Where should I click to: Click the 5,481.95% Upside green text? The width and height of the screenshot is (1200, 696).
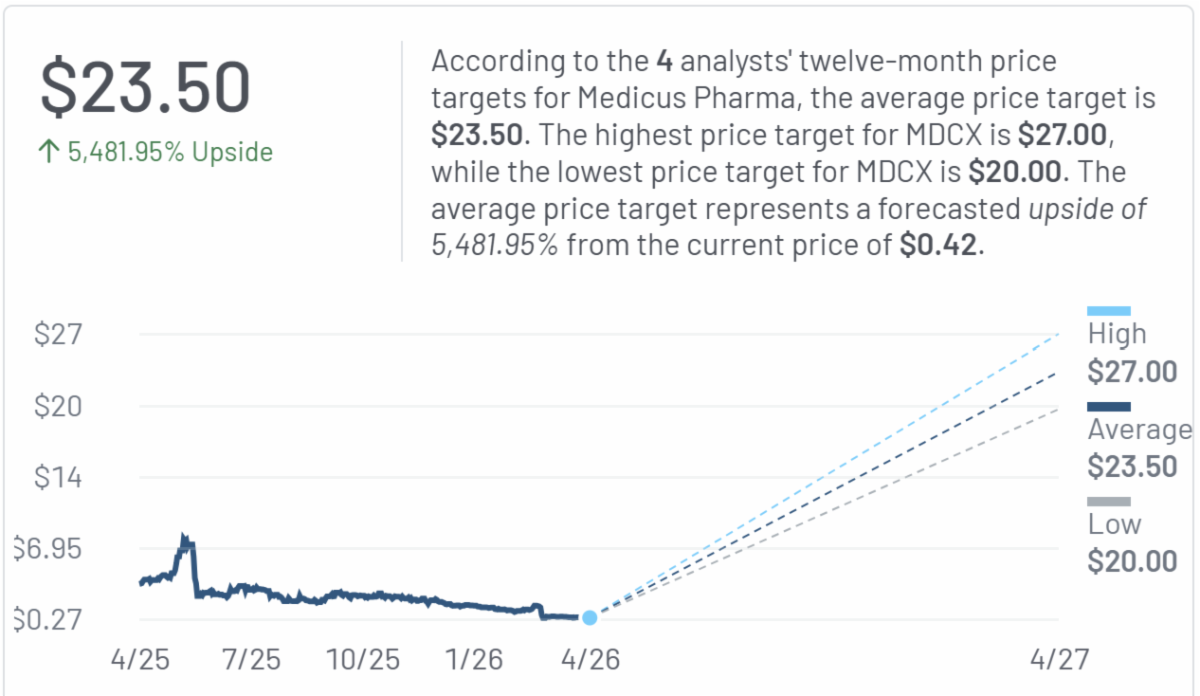point(170,152)
